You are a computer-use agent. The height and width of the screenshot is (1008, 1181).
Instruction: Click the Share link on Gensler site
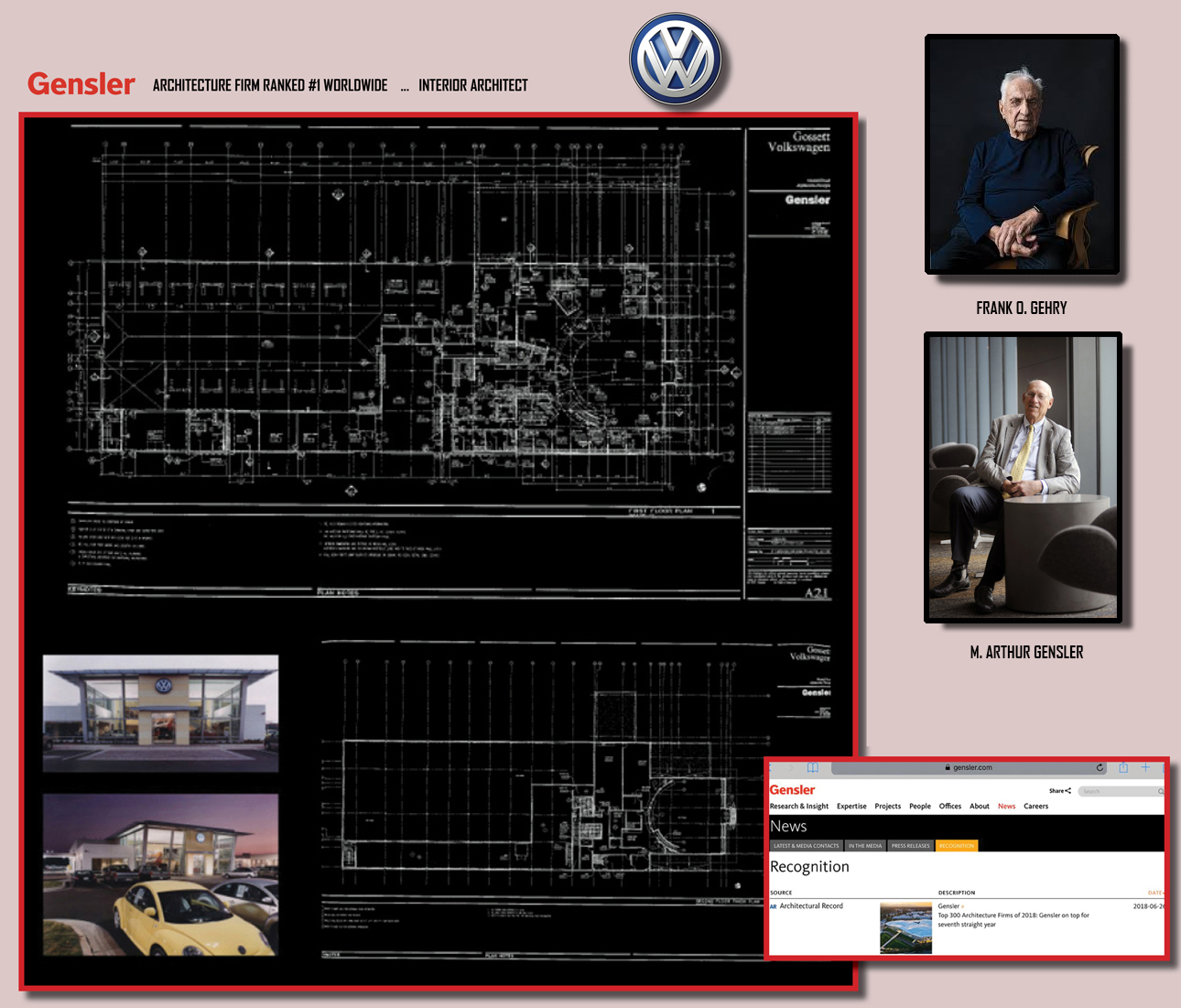[x=1060, y=791]
